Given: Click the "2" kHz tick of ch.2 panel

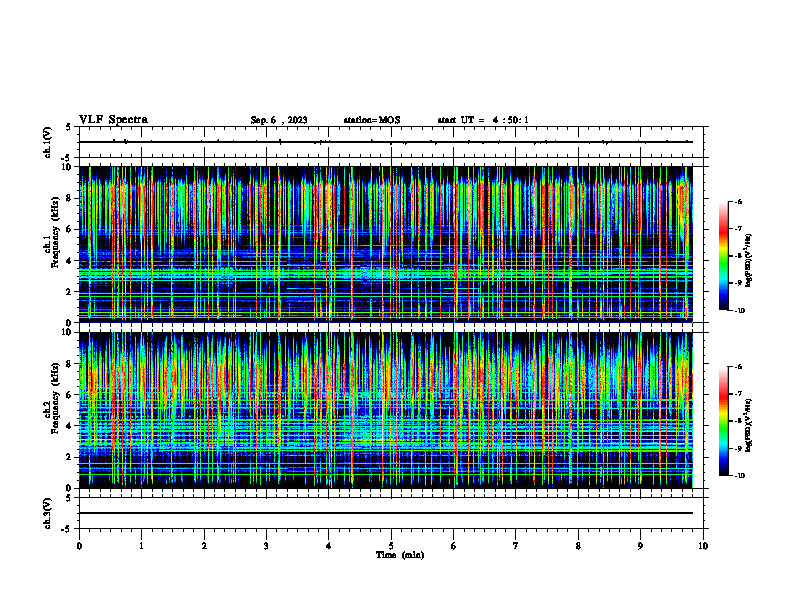Looking at the screenshot, I should pos(69,457).
